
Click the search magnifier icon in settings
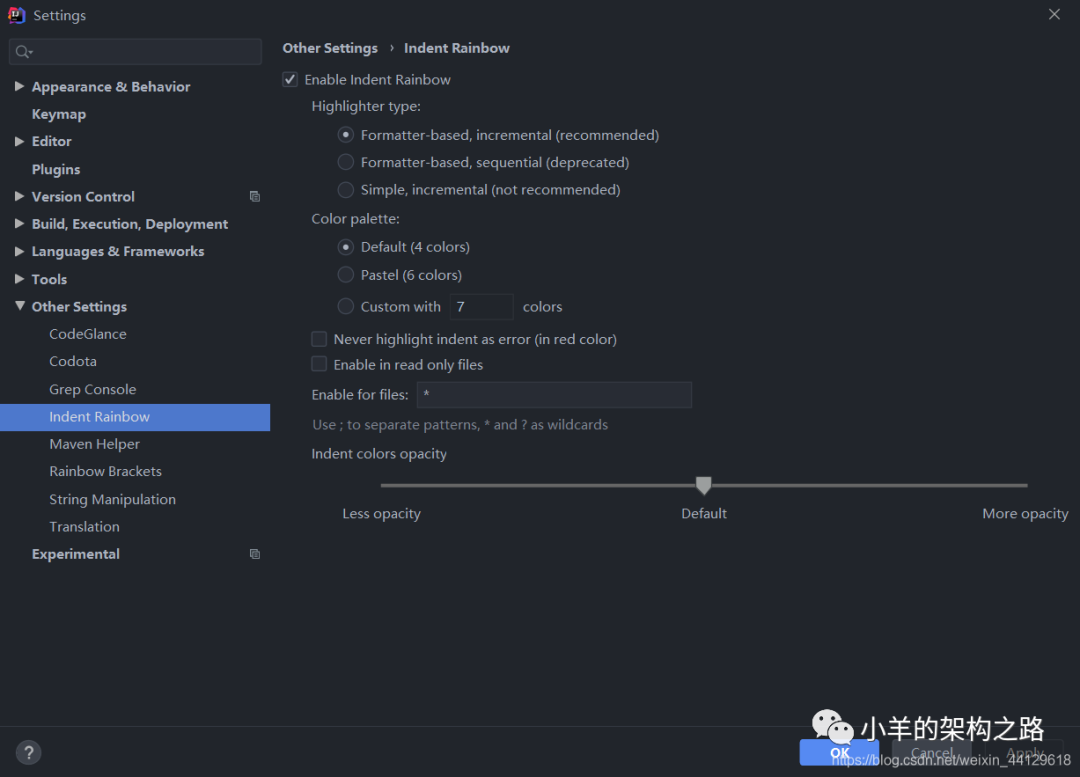coord(22,52)
